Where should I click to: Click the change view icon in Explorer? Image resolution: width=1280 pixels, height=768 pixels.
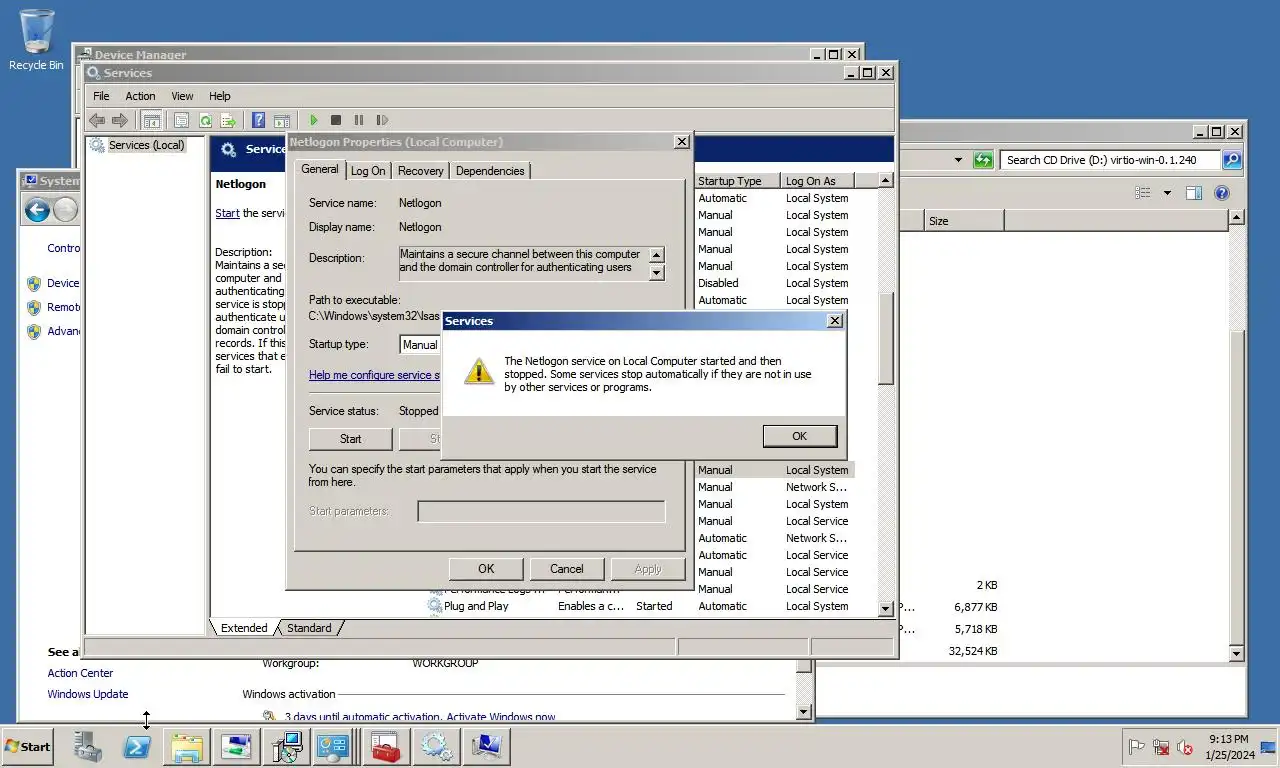tap(1144, 193)
